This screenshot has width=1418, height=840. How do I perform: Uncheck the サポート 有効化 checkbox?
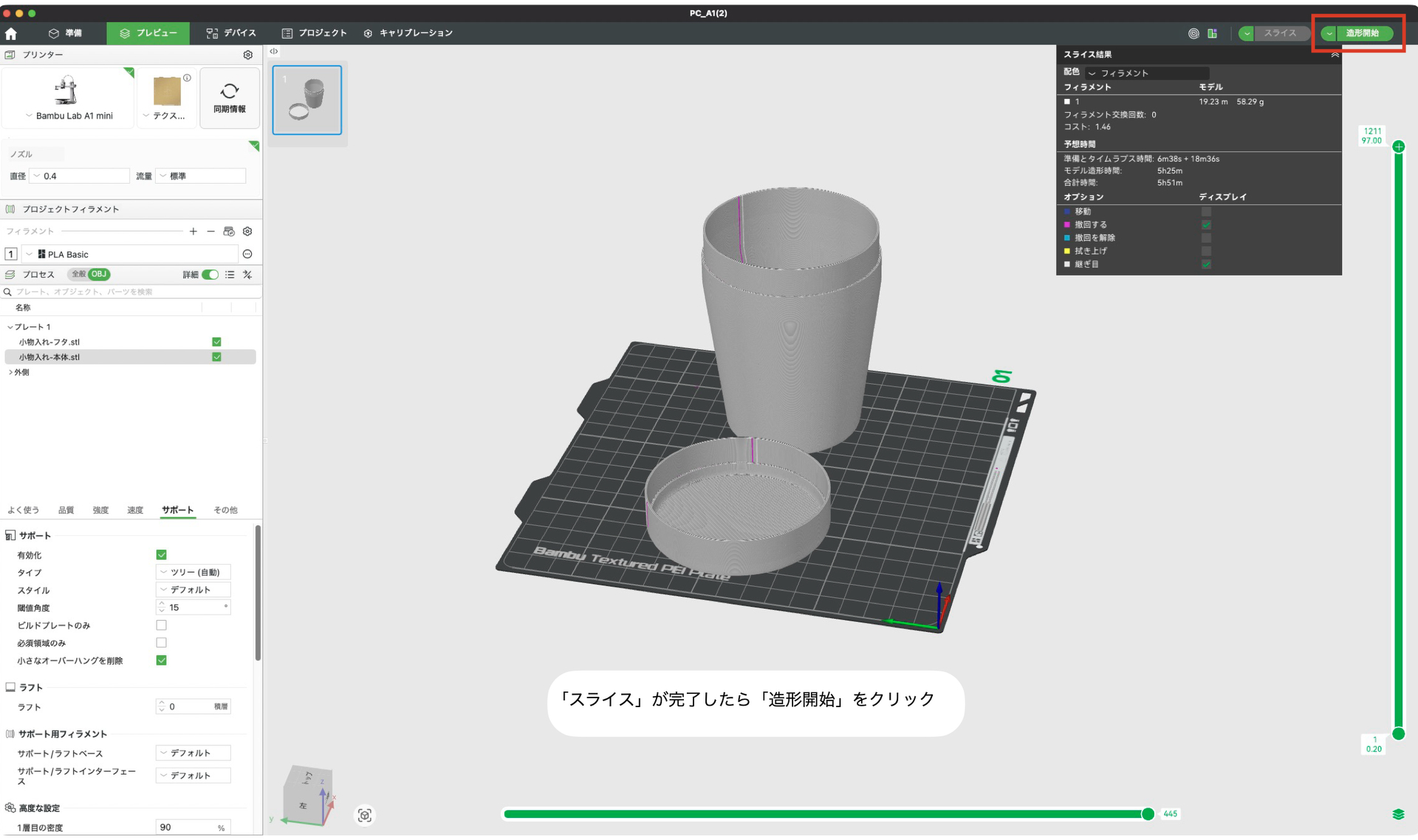[162, 555]
